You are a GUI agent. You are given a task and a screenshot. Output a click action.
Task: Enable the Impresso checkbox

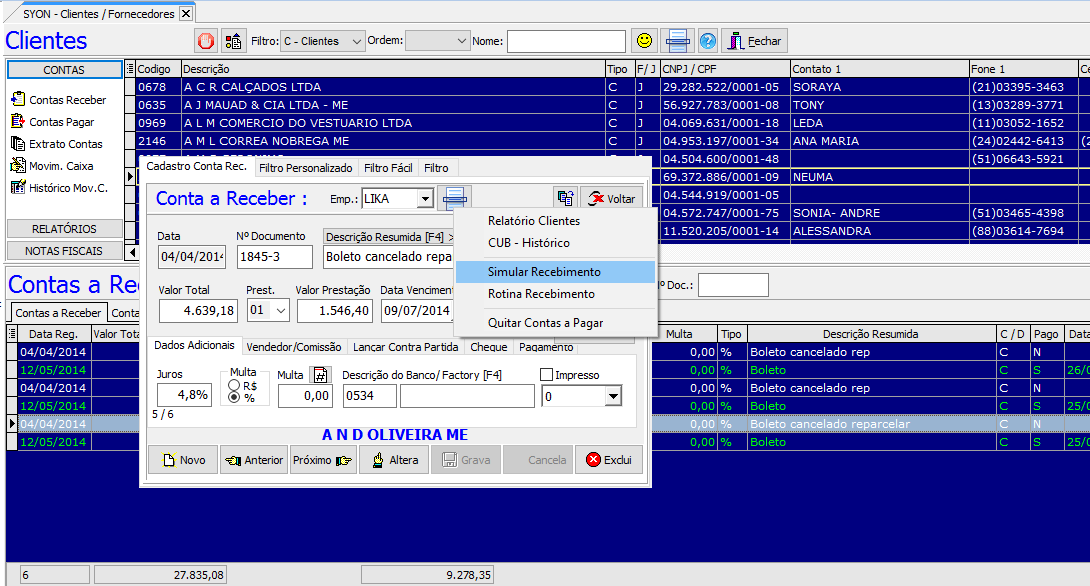pos(547,375)
